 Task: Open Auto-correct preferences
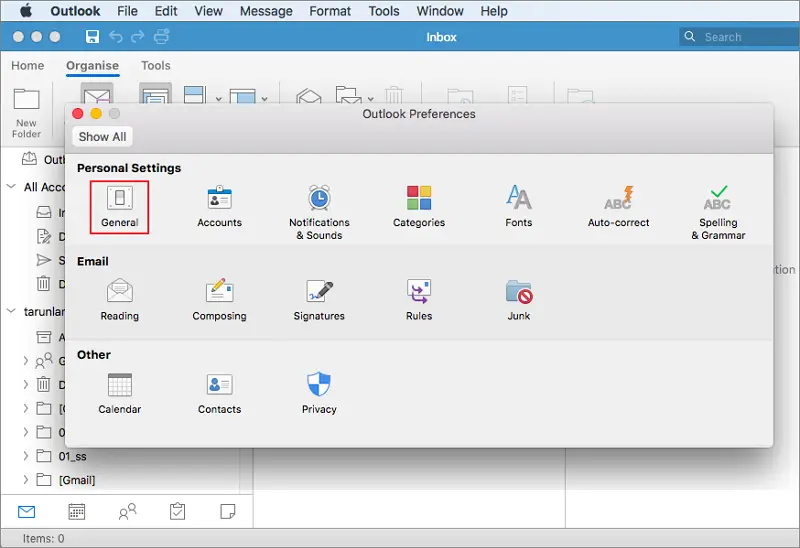pyautogui.click(x=618, y=207)
